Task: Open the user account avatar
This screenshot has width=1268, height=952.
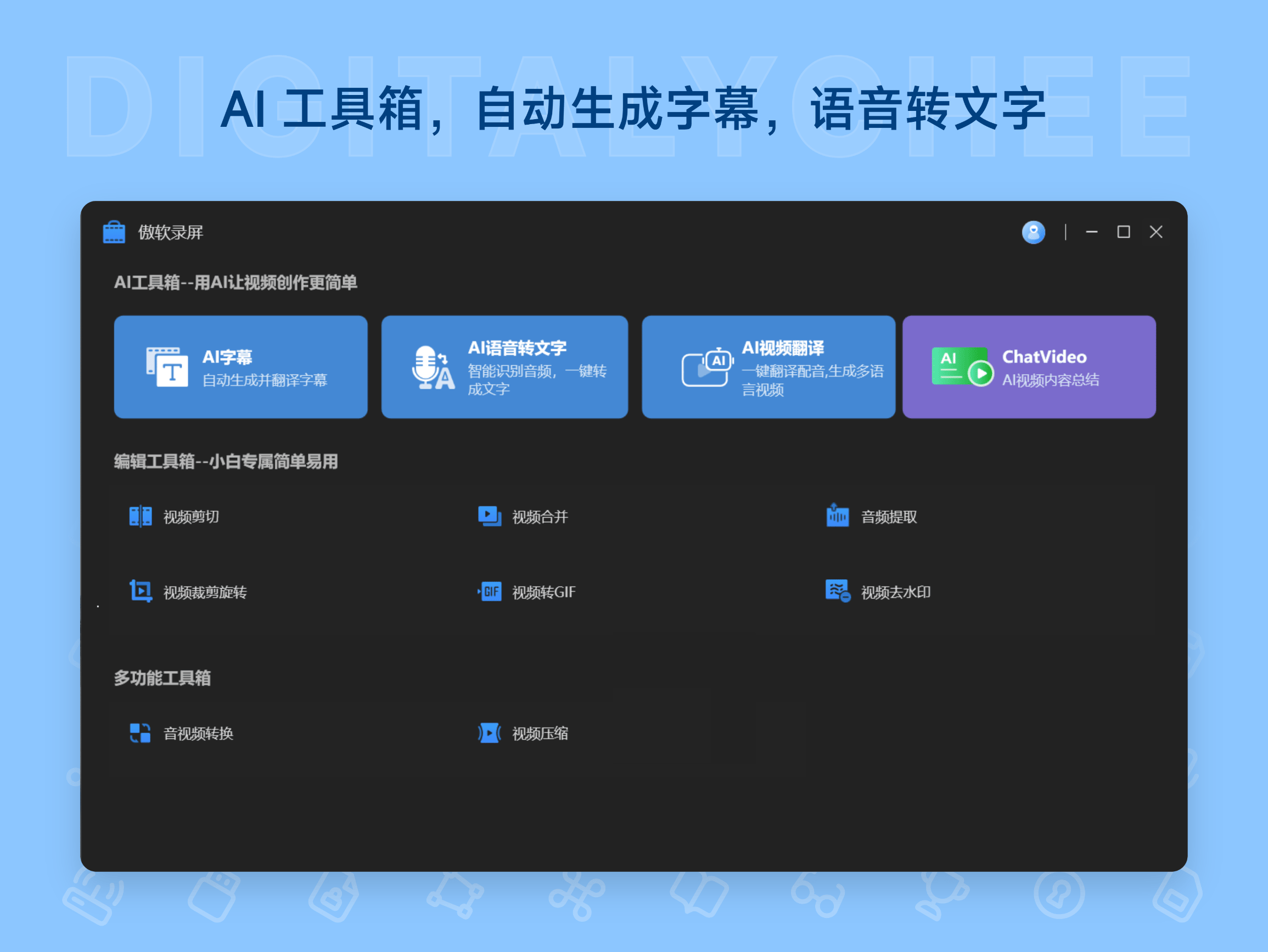Action: tap(1034, 232)
